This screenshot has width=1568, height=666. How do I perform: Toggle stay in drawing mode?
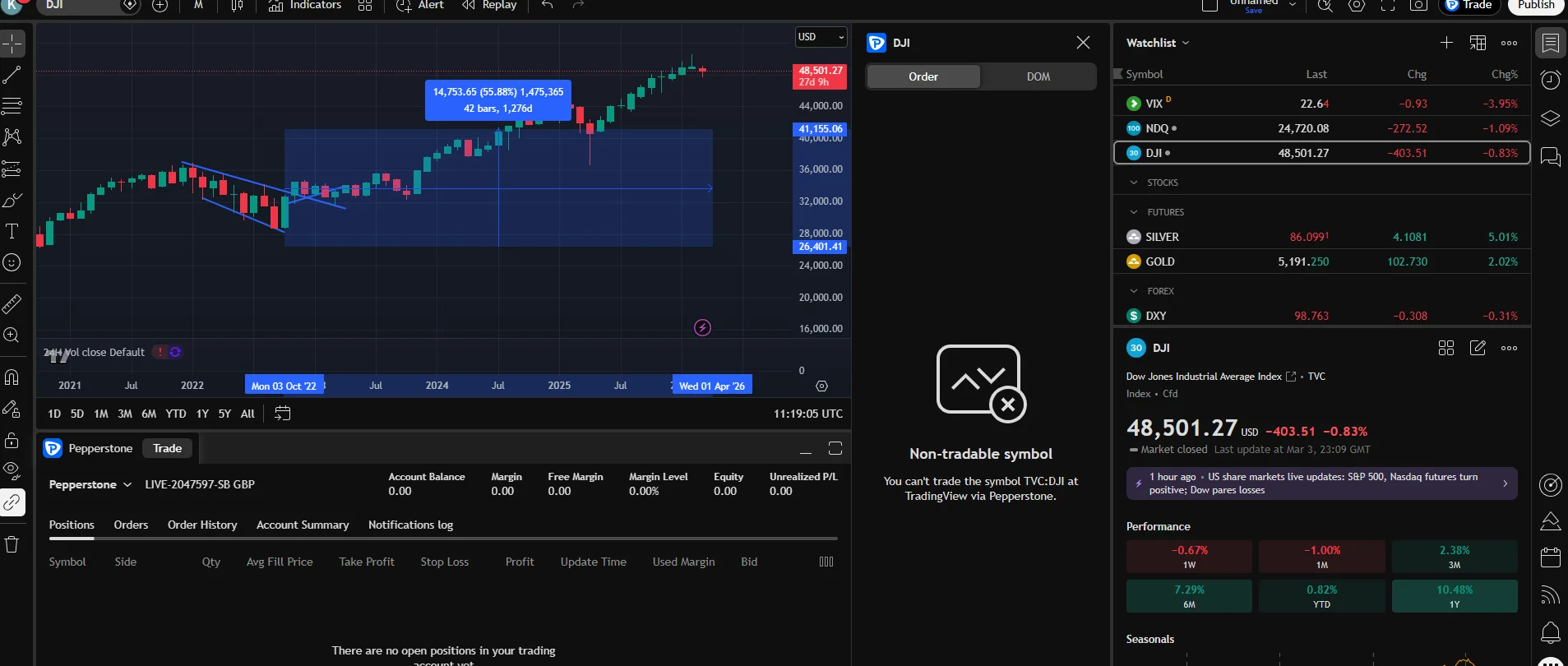[x=12, y=409]
